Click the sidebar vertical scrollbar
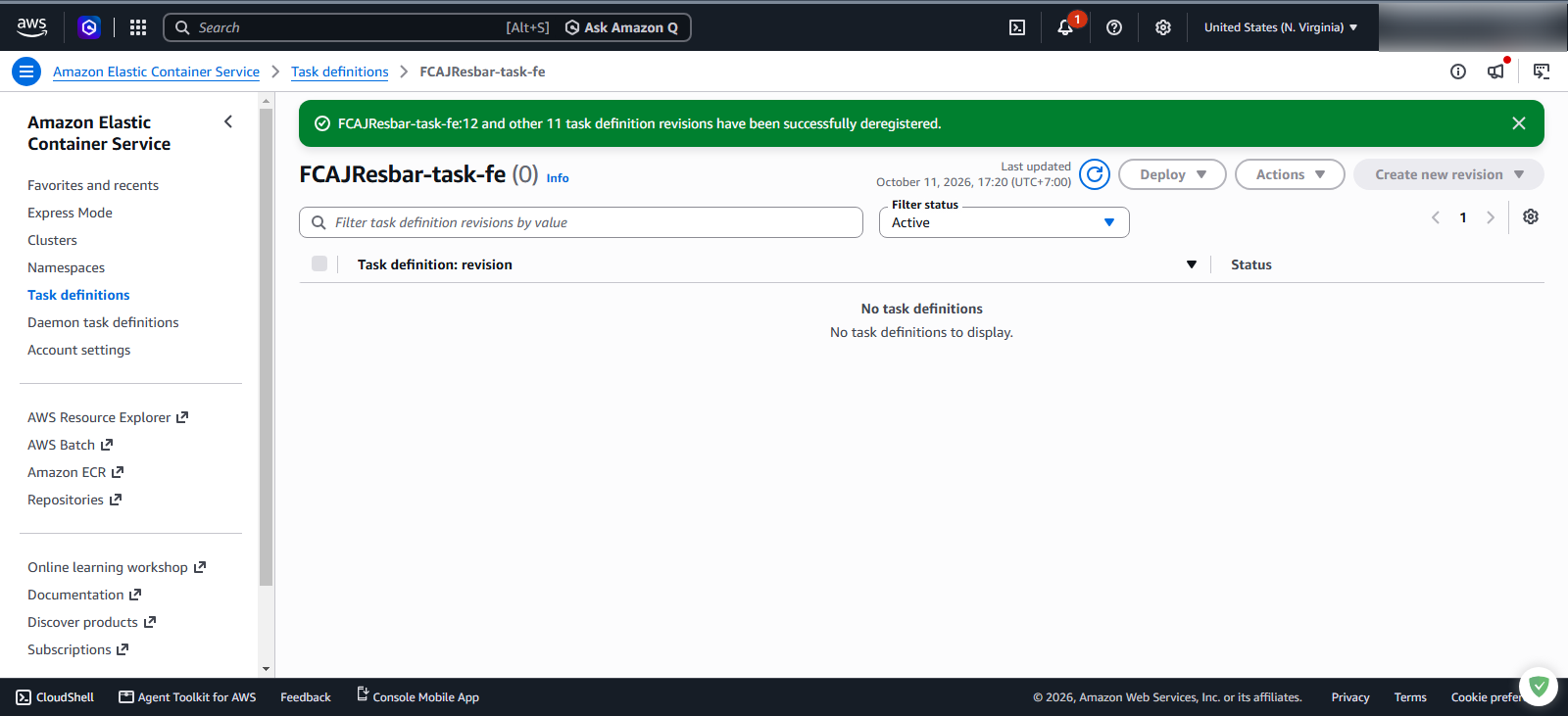The image size is (1568, 716). point(266,348)
